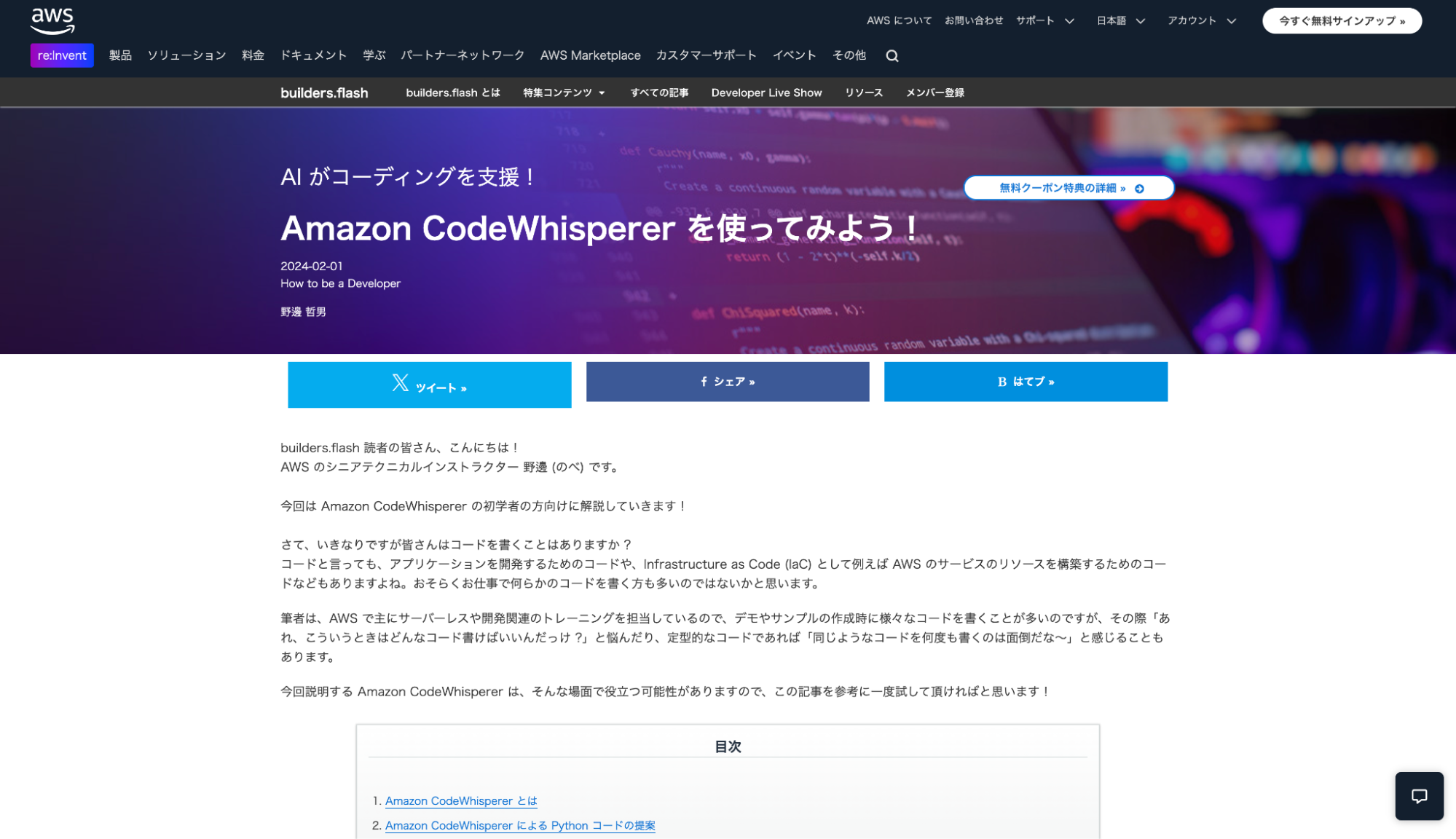The height and width of the screenshot is (839, 1456).
Task: Open the chat widget icon
Action: [x=1419, y=796]
